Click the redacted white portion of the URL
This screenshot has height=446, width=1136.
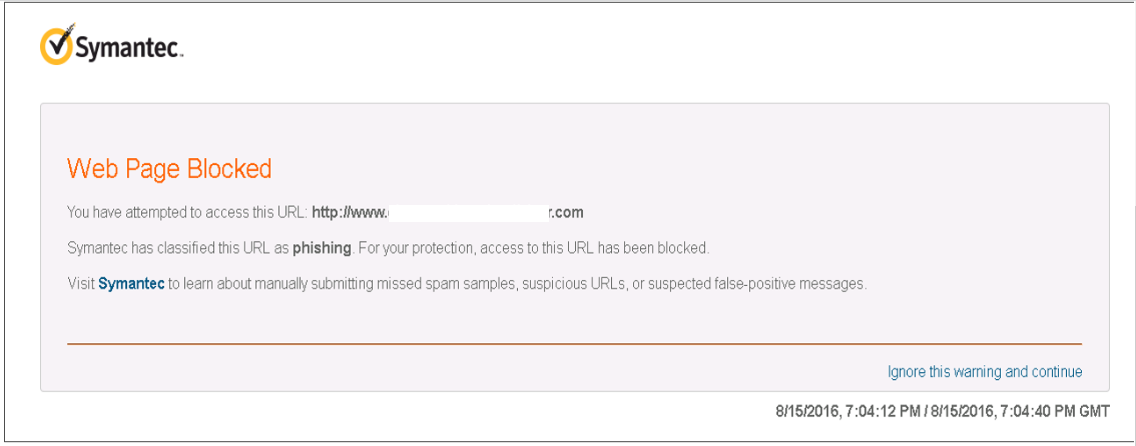tap(467, 212)
